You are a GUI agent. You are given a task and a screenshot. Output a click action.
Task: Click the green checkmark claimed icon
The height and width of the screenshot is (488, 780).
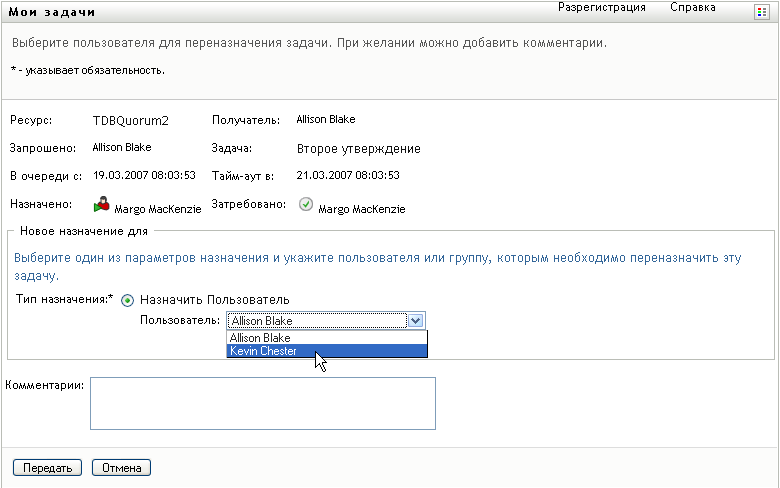pos(306,205)
